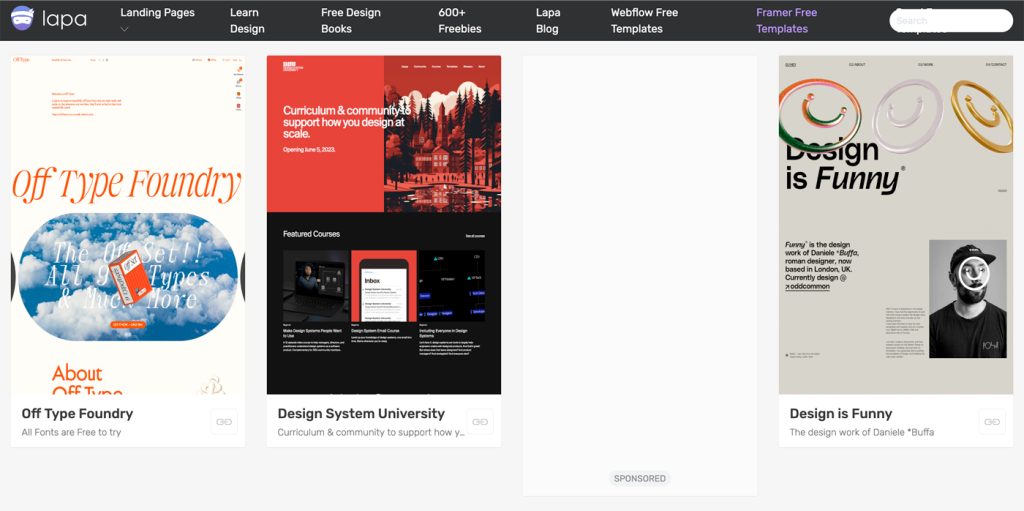Click the Off Type Foundry title
1024x511 pixels.
77,414
